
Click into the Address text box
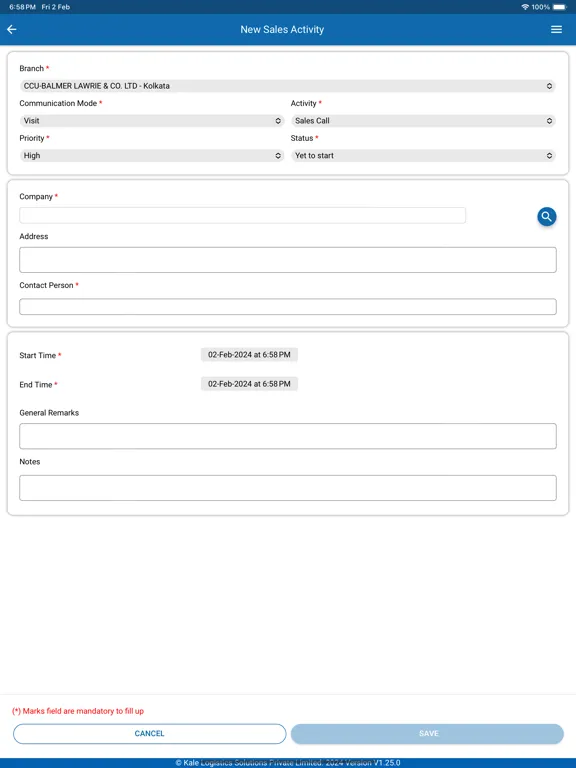(x=288, y=260)
